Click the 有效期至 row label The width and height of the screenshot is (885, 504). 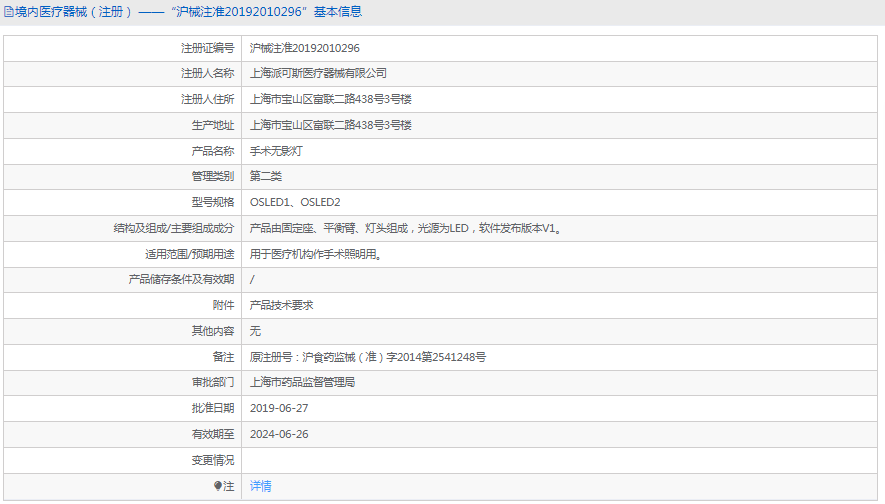(212, 434)
